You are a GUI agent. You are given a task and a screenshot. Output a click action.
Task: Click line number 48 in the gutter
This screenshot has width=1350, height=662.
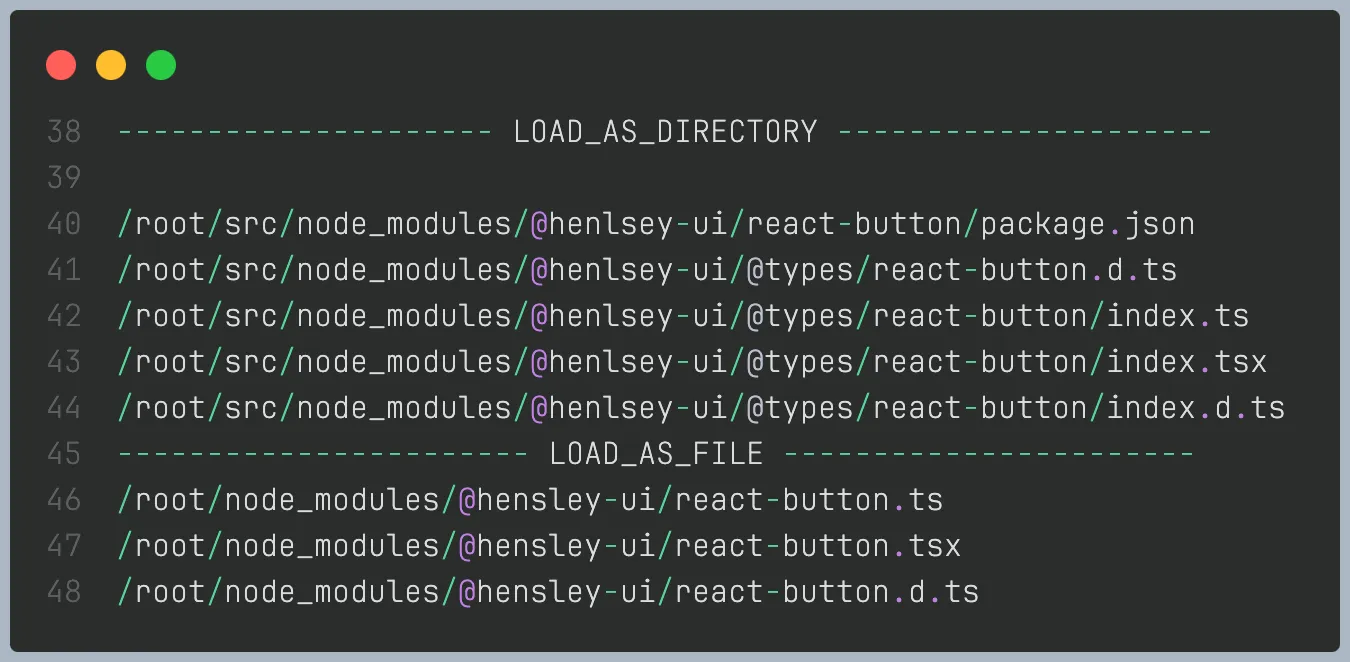point(64,592)
